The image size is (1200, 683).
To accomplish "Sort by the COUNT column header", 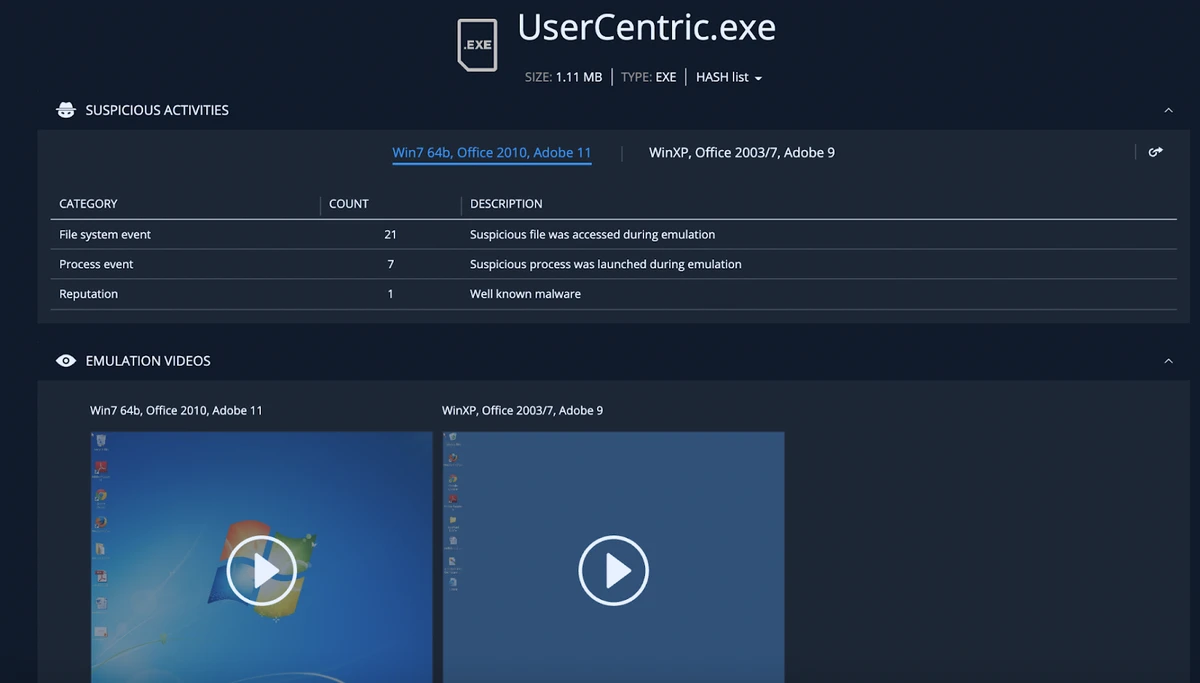I will [349, 204].
